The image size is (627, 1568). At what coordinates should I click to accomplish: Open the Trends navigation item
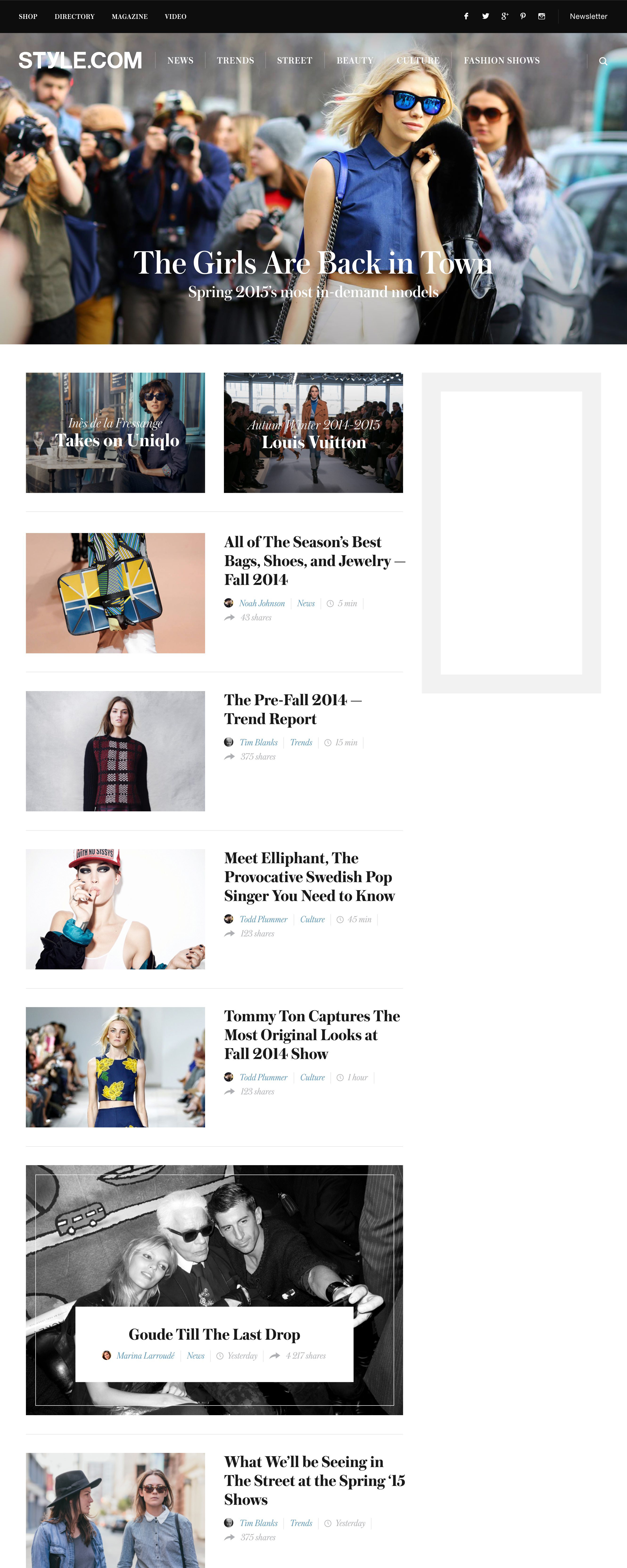pos(235,60)
